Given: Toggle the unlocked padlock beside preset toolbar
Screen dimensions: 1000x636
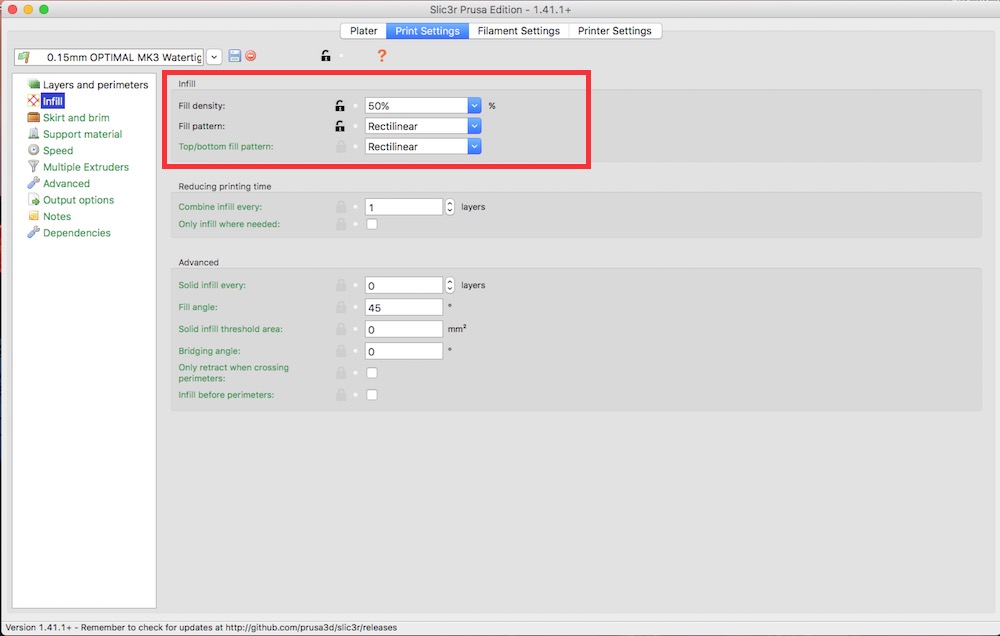Looking at the screenshot, I should pyautogui.click(x=326, y=56).
